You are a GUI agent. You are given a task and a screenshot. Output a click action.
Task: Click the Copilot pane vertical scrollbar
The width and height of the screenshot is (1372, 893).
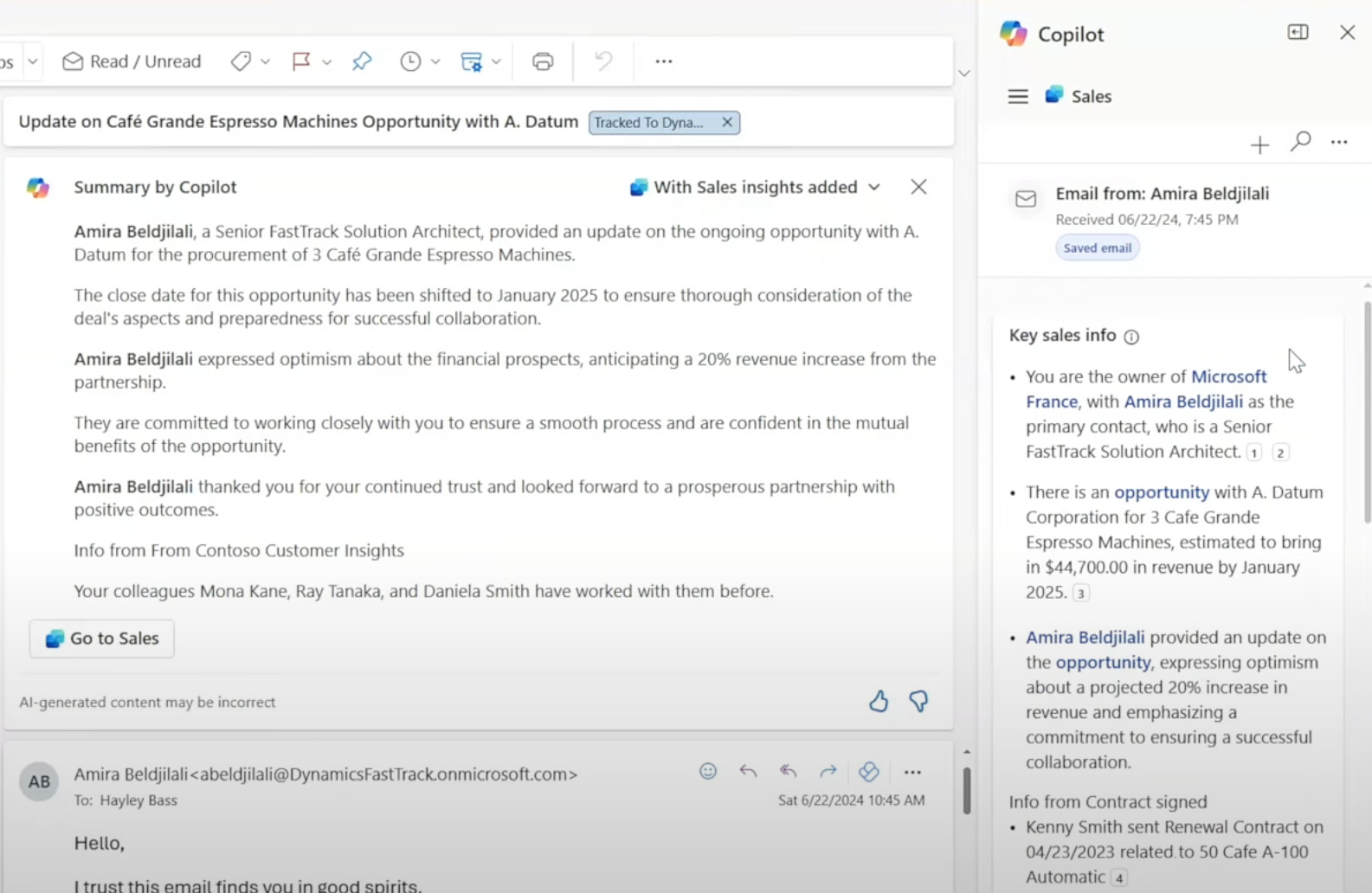1367,412
